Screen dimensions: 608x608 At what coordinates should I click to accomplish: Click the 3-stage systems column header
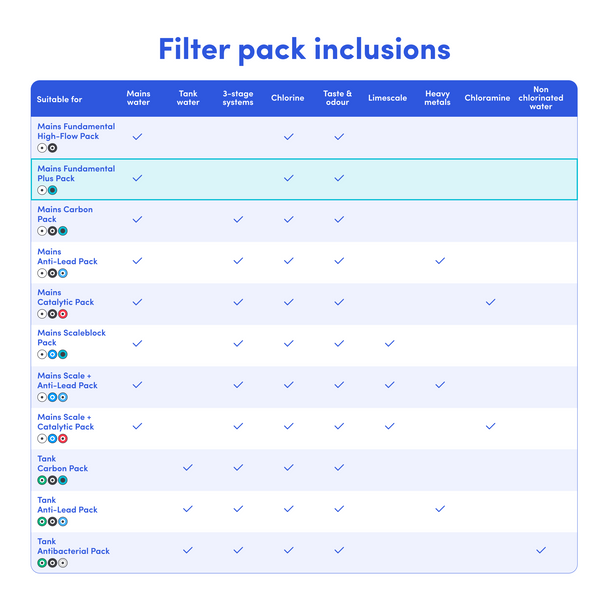pos(238,98)
